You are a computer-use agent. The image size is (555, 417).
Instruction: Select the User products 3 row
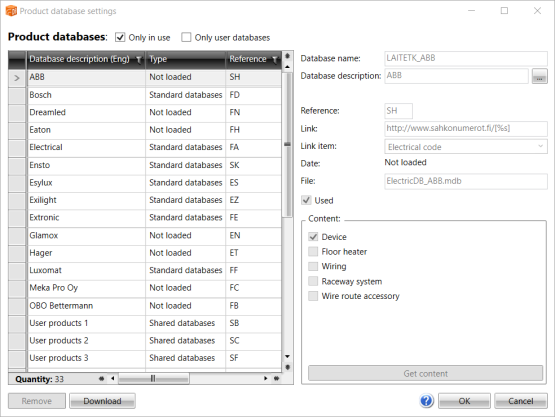click(145, 358)
